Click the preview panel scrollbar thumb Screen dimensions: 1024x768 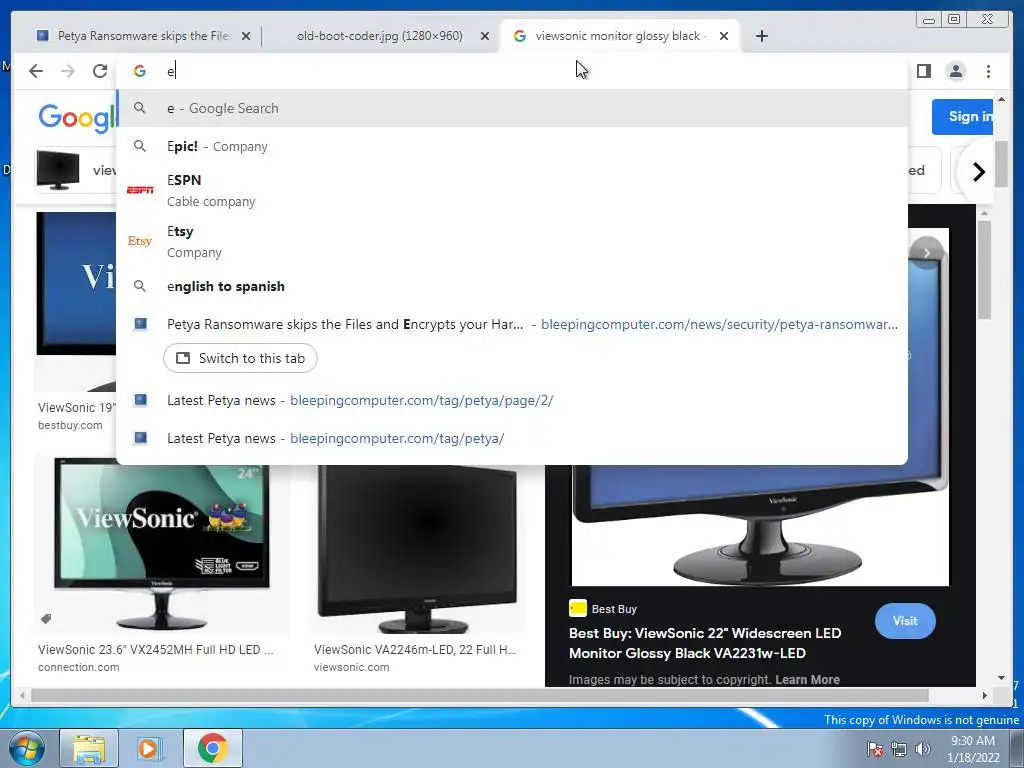pyautogui.click(x=984, y=269)
